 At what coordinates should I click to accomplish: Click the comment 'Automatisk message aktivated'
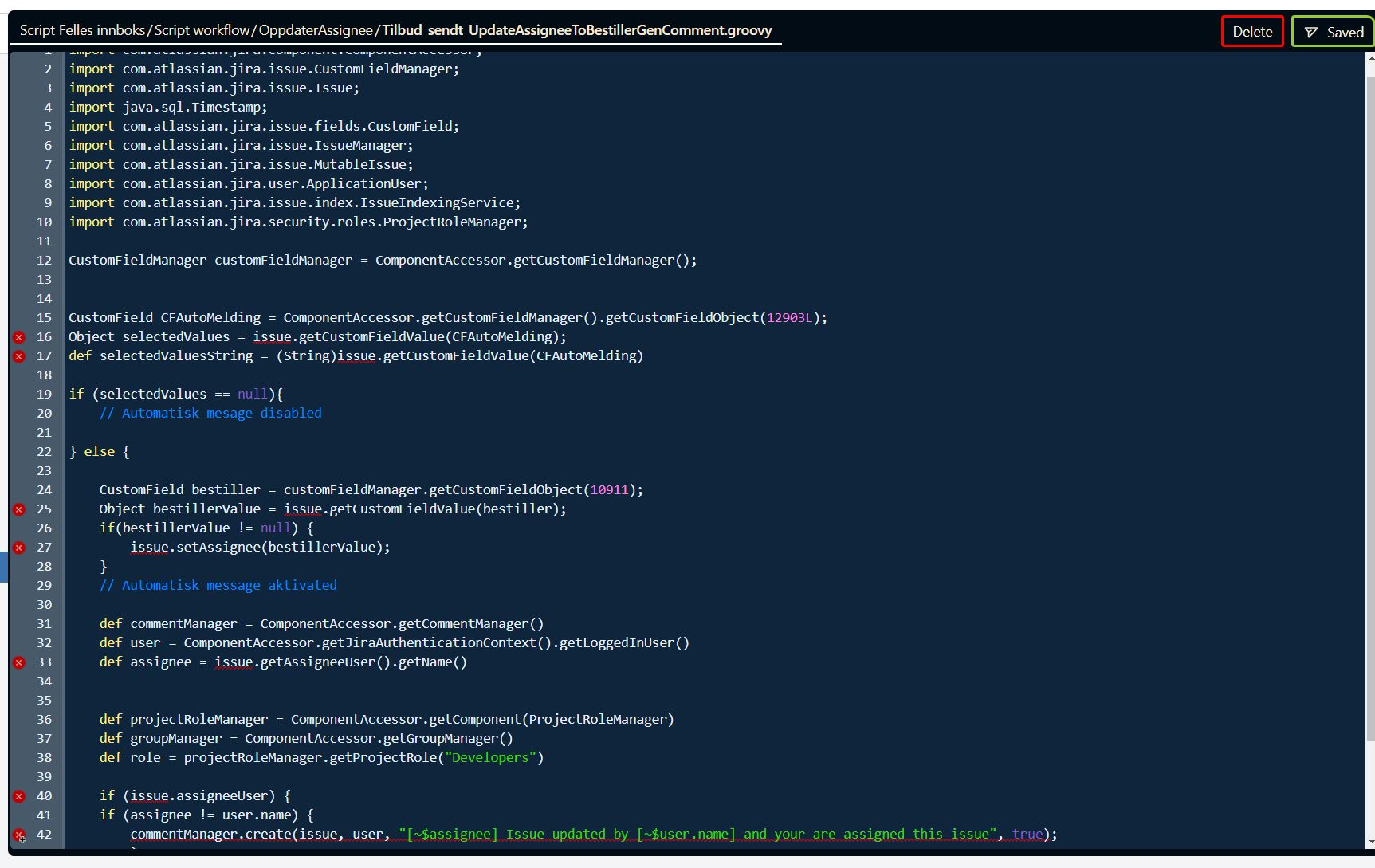coord(218,586)
